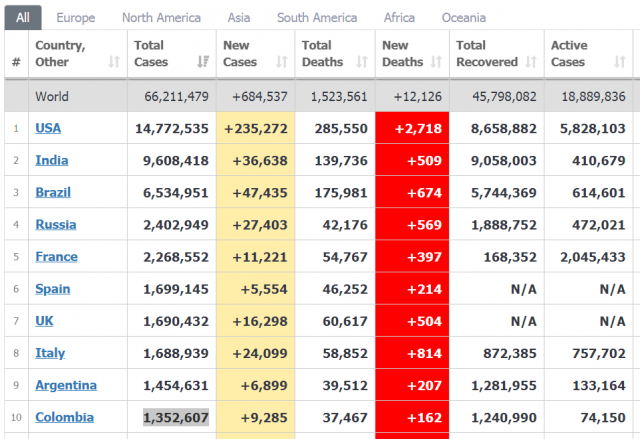Click USA new cases +235,272

tap(256, 129)
